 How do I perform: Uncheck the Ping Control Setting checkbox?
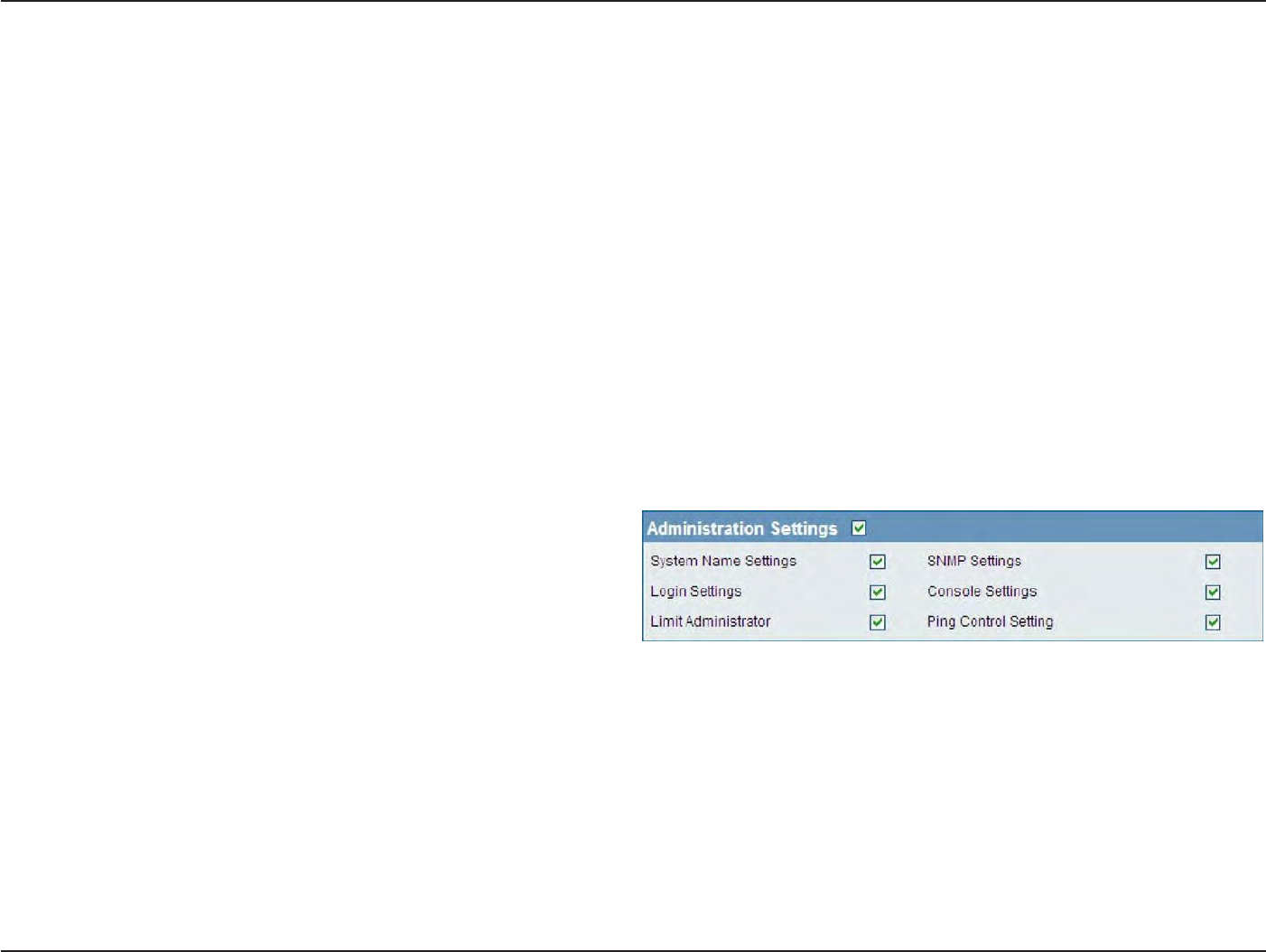(1213, 622)
